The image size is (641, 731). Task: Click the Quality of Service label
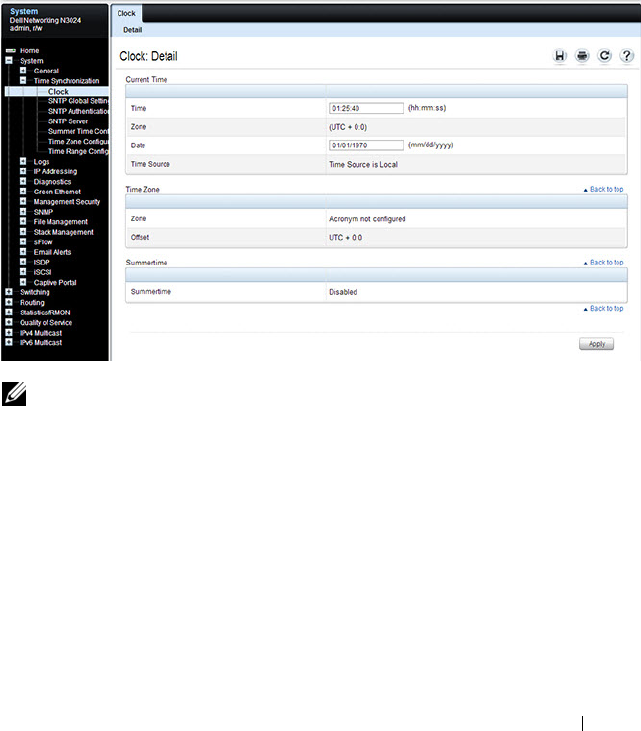[46, 322]
